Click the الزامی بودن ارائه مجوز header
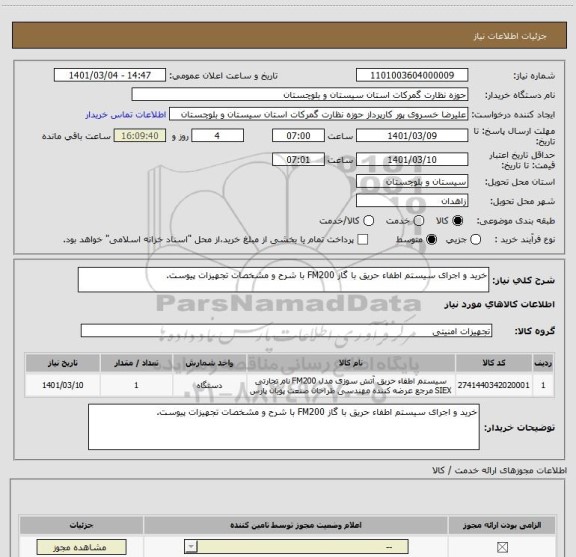This screenshot has width=576, height=557. [x=502, y=525]
